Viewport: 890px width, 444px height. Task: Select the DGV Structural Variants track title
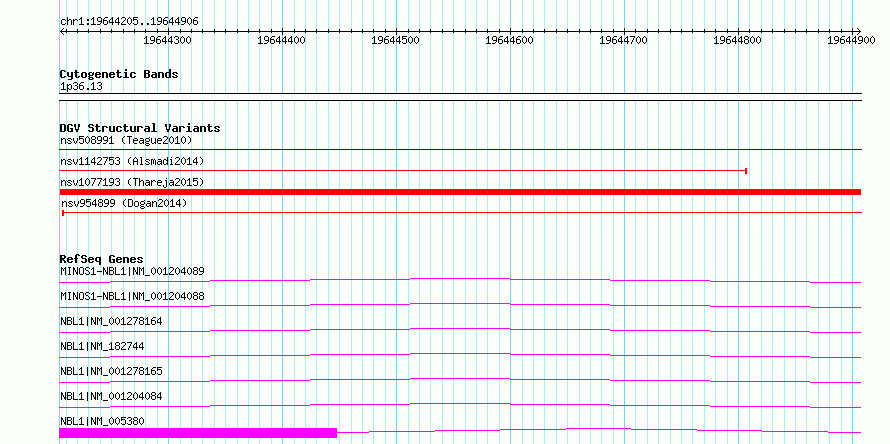coord(140,128)
